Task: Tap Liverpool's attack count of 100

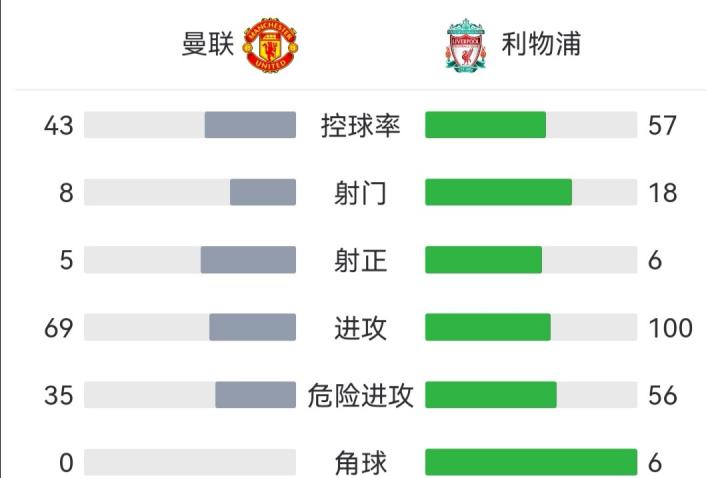Action: pos(670,327)
